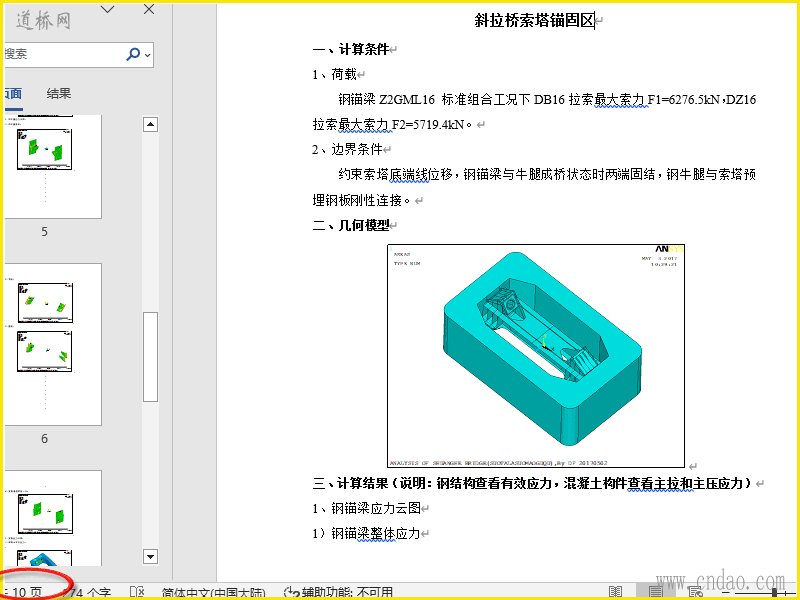The height and width of the screenshot is (600, 800).
Task: Click the thumbnail pane scrollbar handle
Action: point(150,357)
